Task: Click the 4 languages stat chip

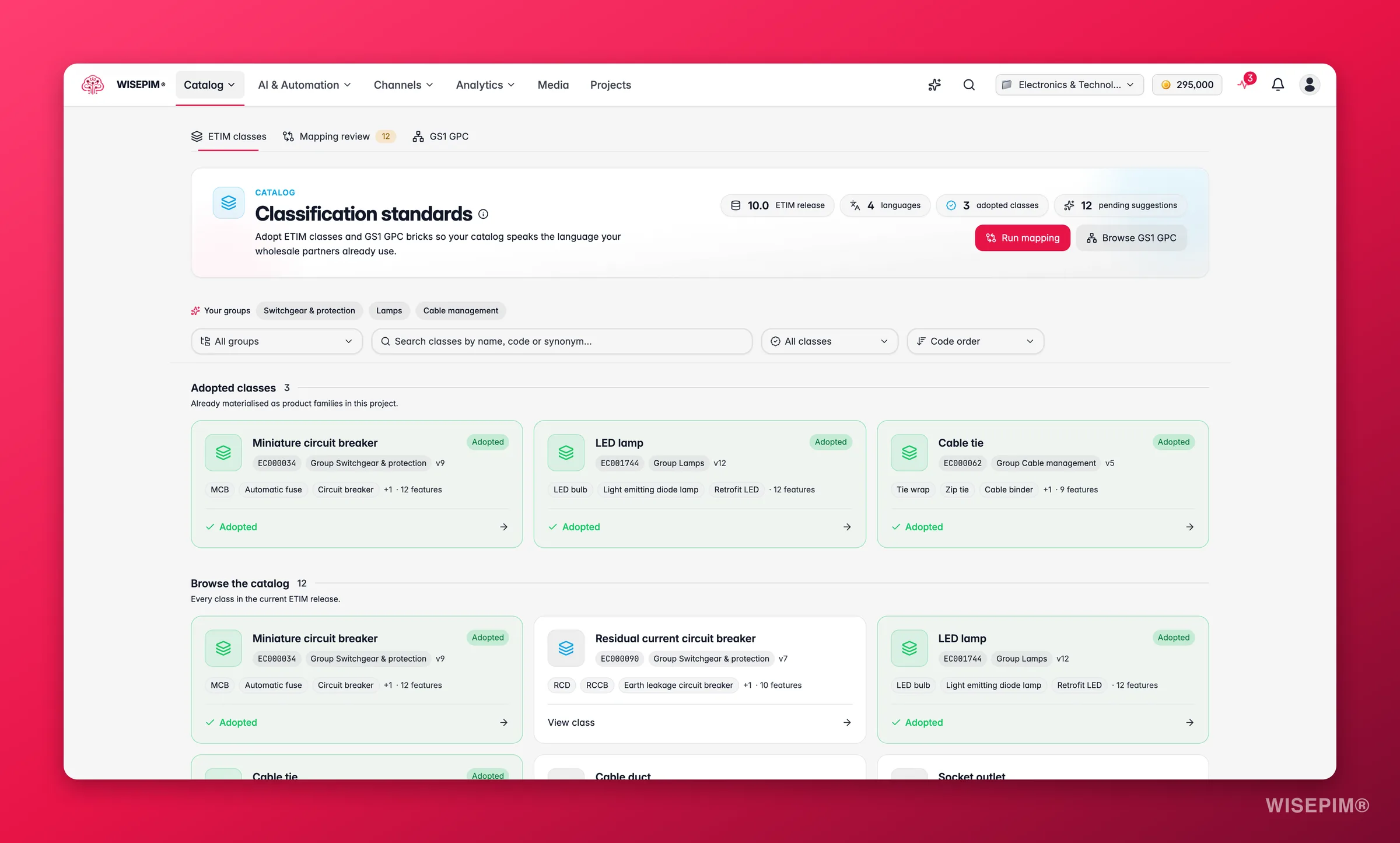Action: pos(885,205)
